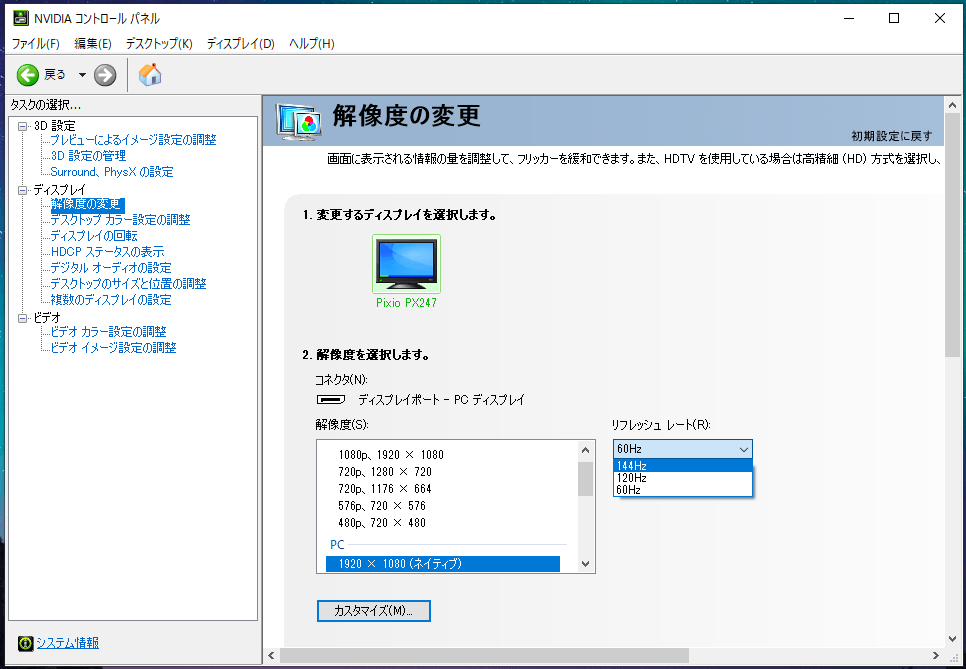Collapse the 3D 設定 tree node
The height and width of the screenshot is (669, 966).
(x=23, y=126)
